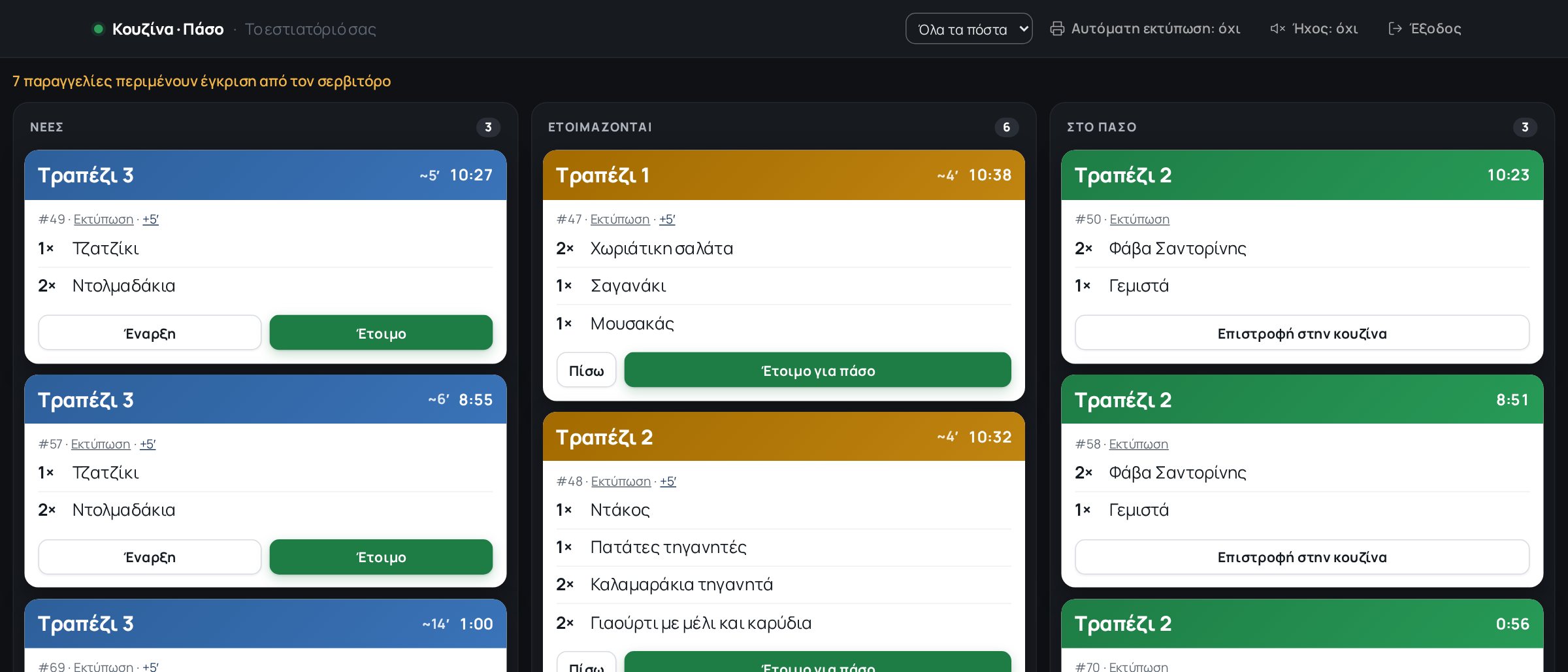This screenshot has width=1568, height=672.
Task: Add +5' to order #57
Action: (148, 444)
